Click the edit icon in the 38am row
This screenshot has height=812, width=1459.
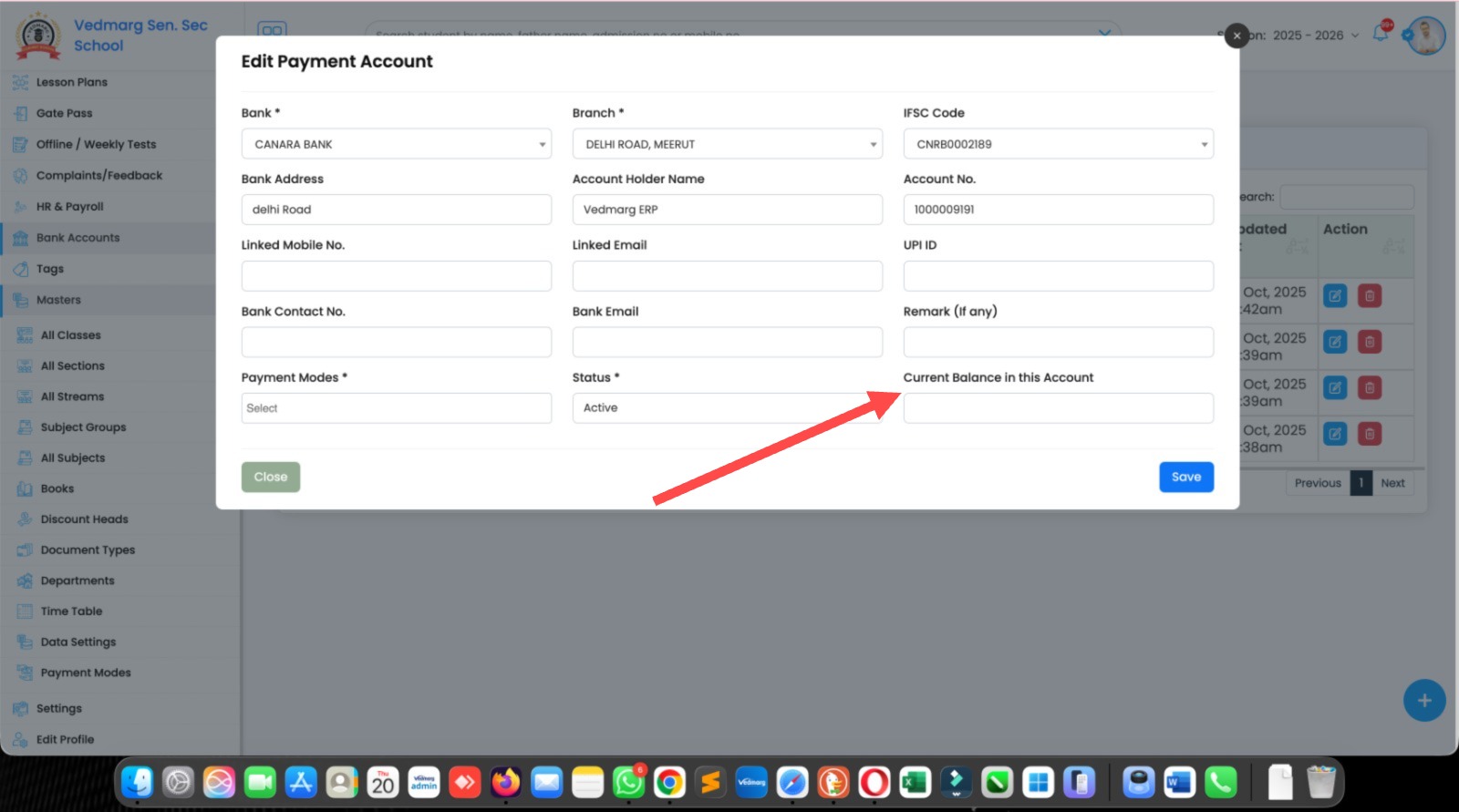pos(1335,434)
